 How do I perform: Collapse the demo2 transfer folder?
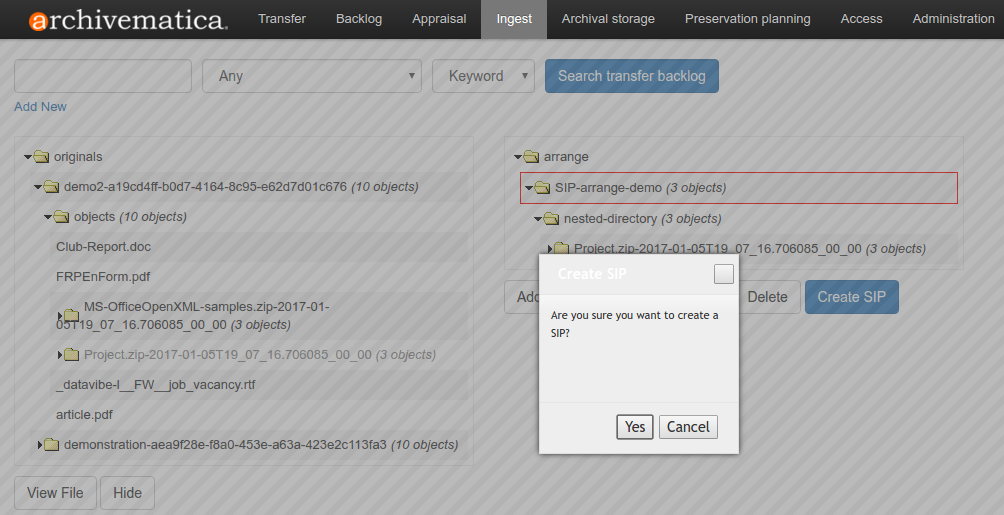coord(37,187)
